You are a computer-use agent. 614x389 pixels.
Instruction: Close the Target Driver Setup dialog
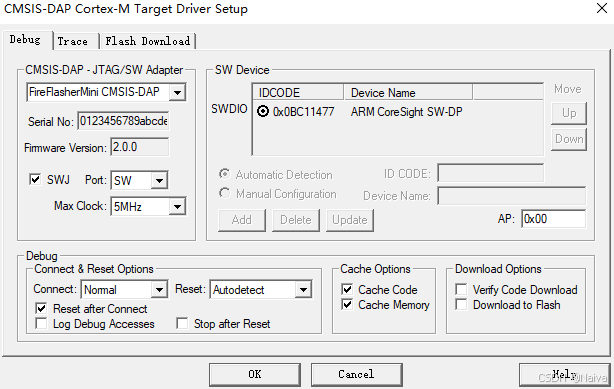602,8
